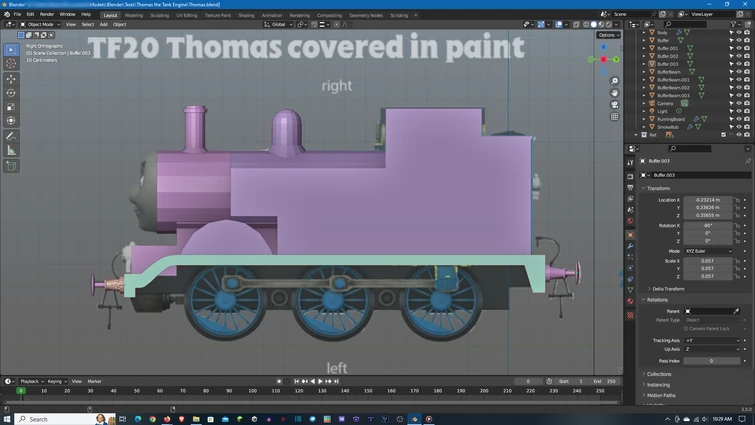
Task: Hide Camera object in viewport
Action: coord(739,103)
